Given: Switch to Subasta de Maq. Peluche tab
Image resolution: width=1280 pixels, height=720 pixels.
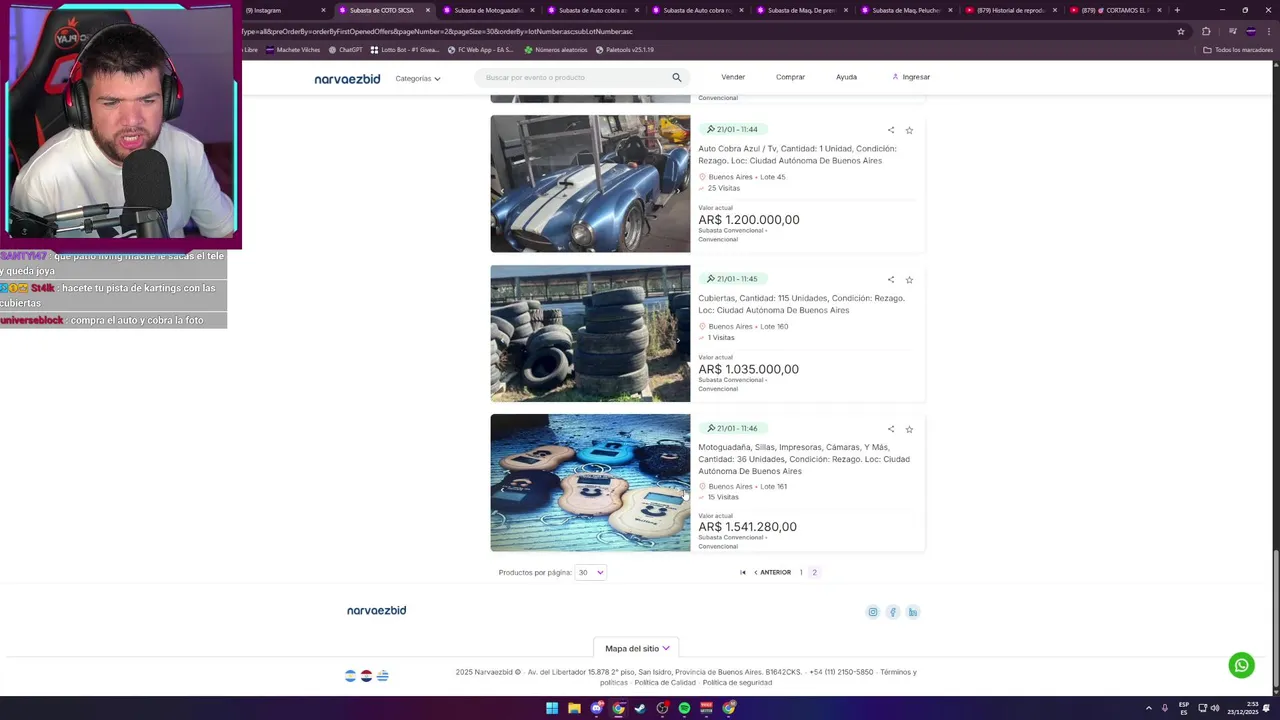Looking at the screenshot, I should pos(904,10).
